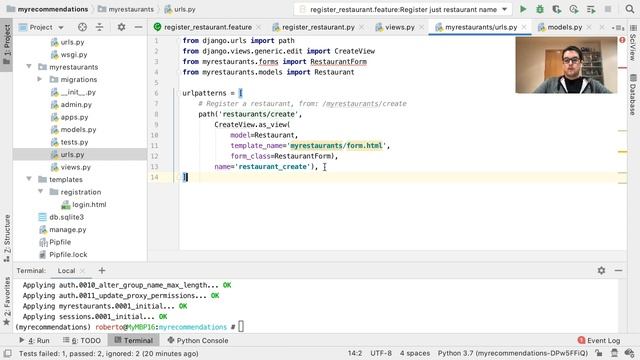Image resolution: width=640 pixels, height=360 pixels.
Task: Locate current file with the crosshair icon
Action: tap(82, 27)
